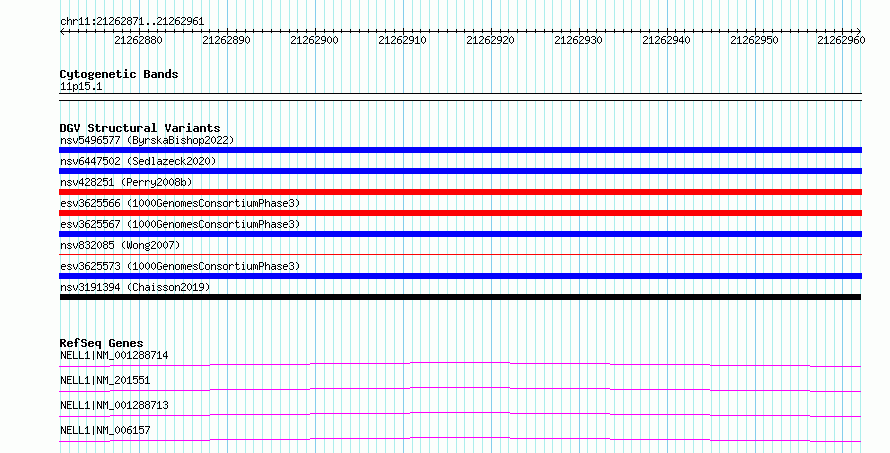This screenshot has height=453, width=890.
Task: Click the blue bar under nsv5496577
Action: click(x=460, y=150)
